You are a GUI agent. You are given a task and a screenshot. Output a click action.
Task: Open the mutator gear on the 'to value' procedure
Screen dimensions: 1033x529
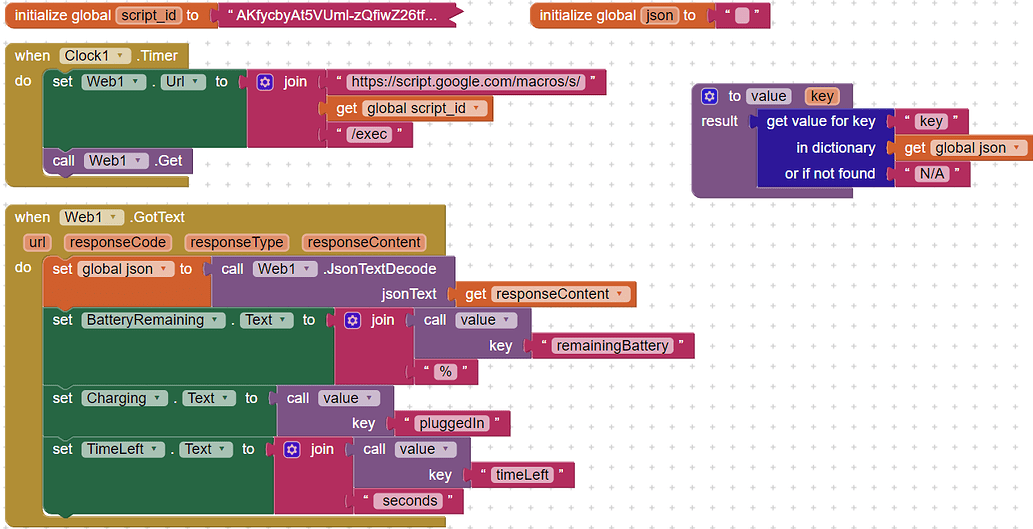point(710,96)
